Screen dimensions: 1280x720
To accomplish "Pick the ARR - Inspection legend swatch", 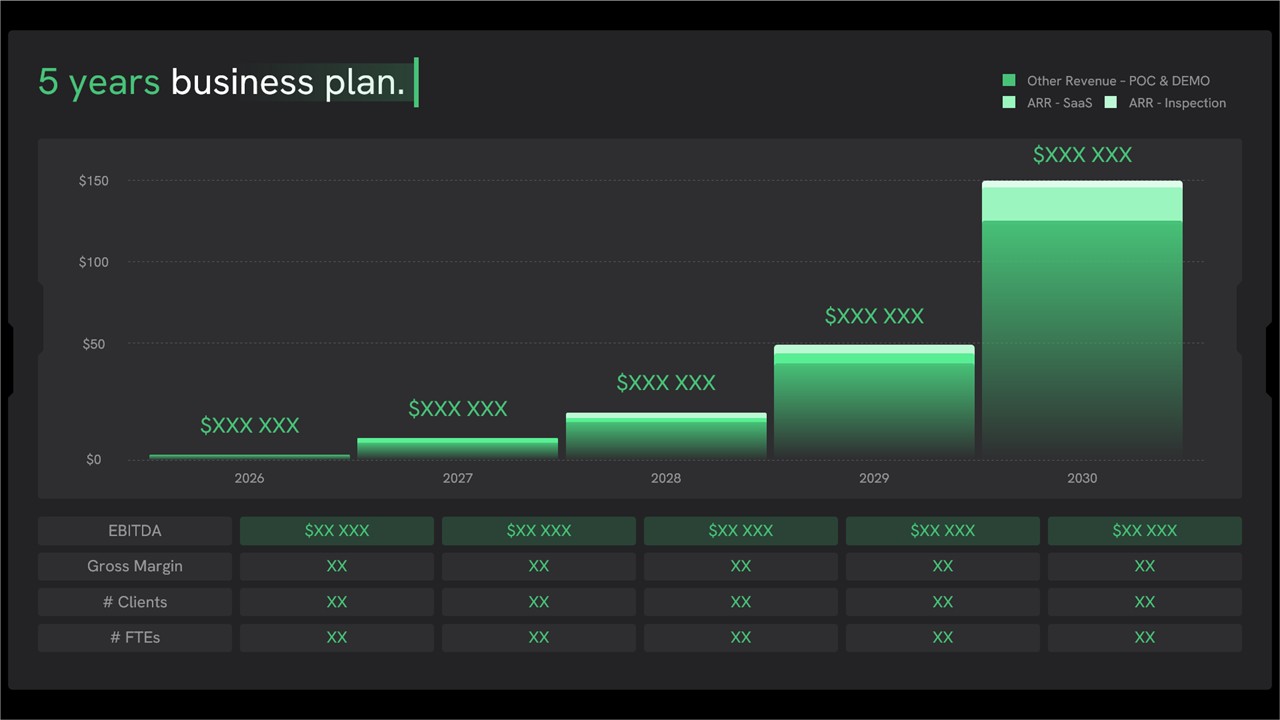I will 1111,103.
